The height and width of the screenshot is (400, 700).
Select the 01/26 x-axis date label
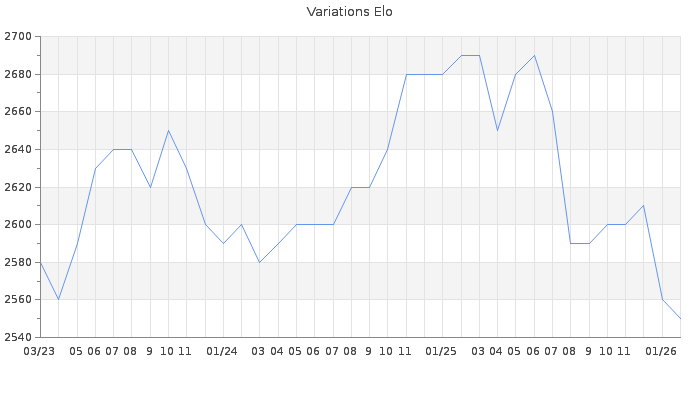[661, 351]
